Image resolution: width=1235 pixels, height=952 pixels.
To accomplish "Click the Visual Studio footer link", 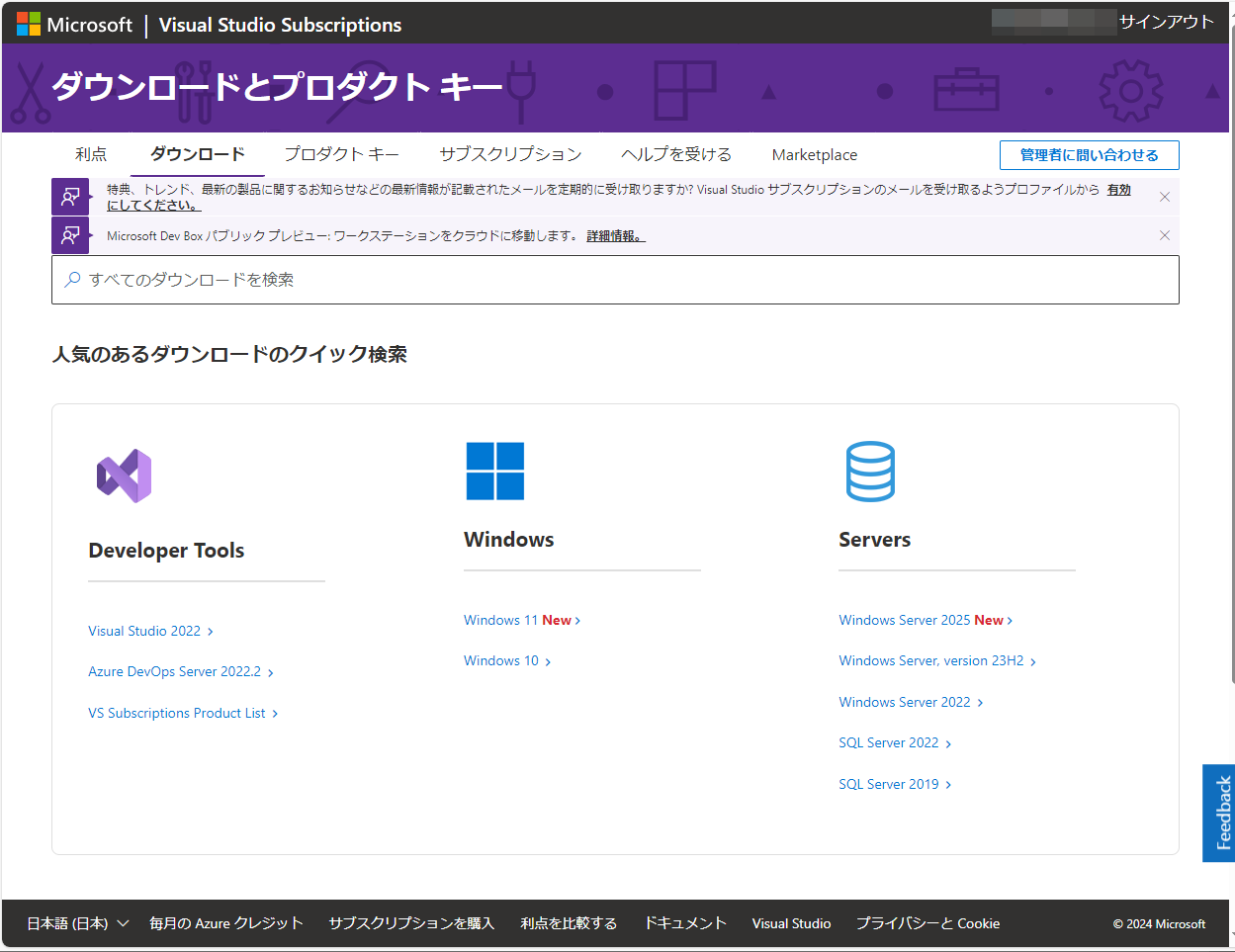I will [x=791, y=923].
